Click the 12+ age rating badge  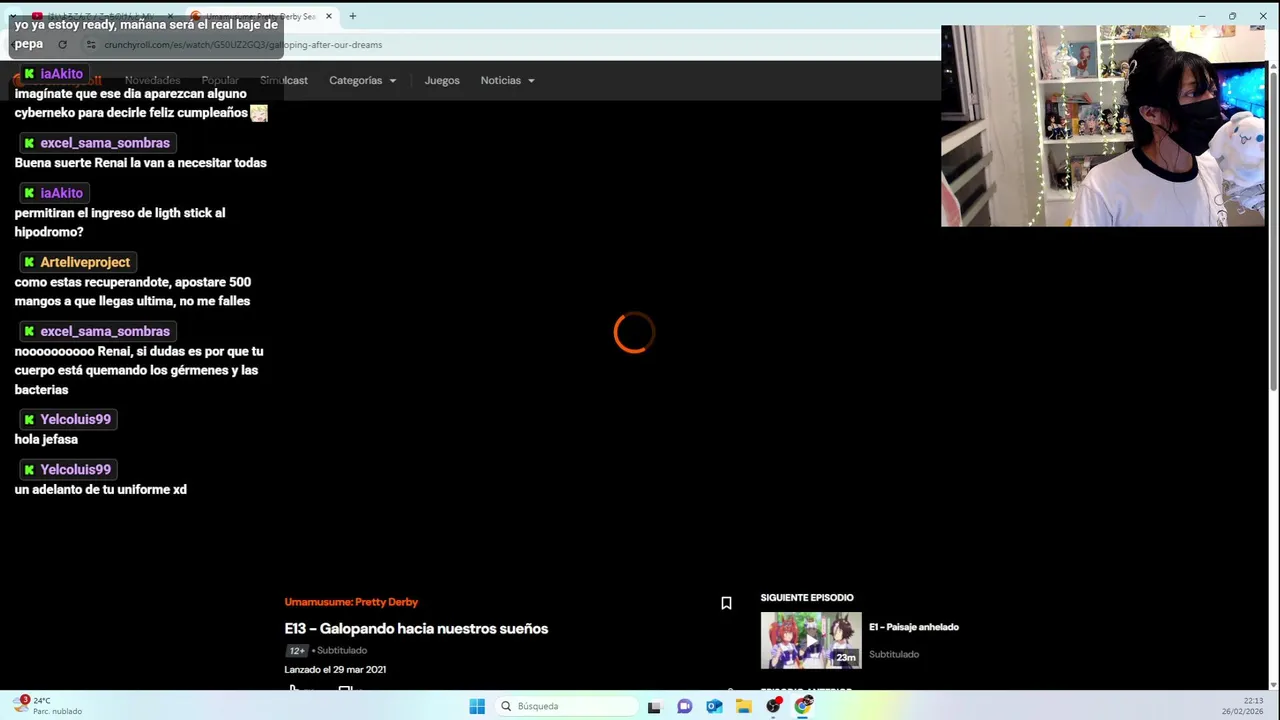297,651
